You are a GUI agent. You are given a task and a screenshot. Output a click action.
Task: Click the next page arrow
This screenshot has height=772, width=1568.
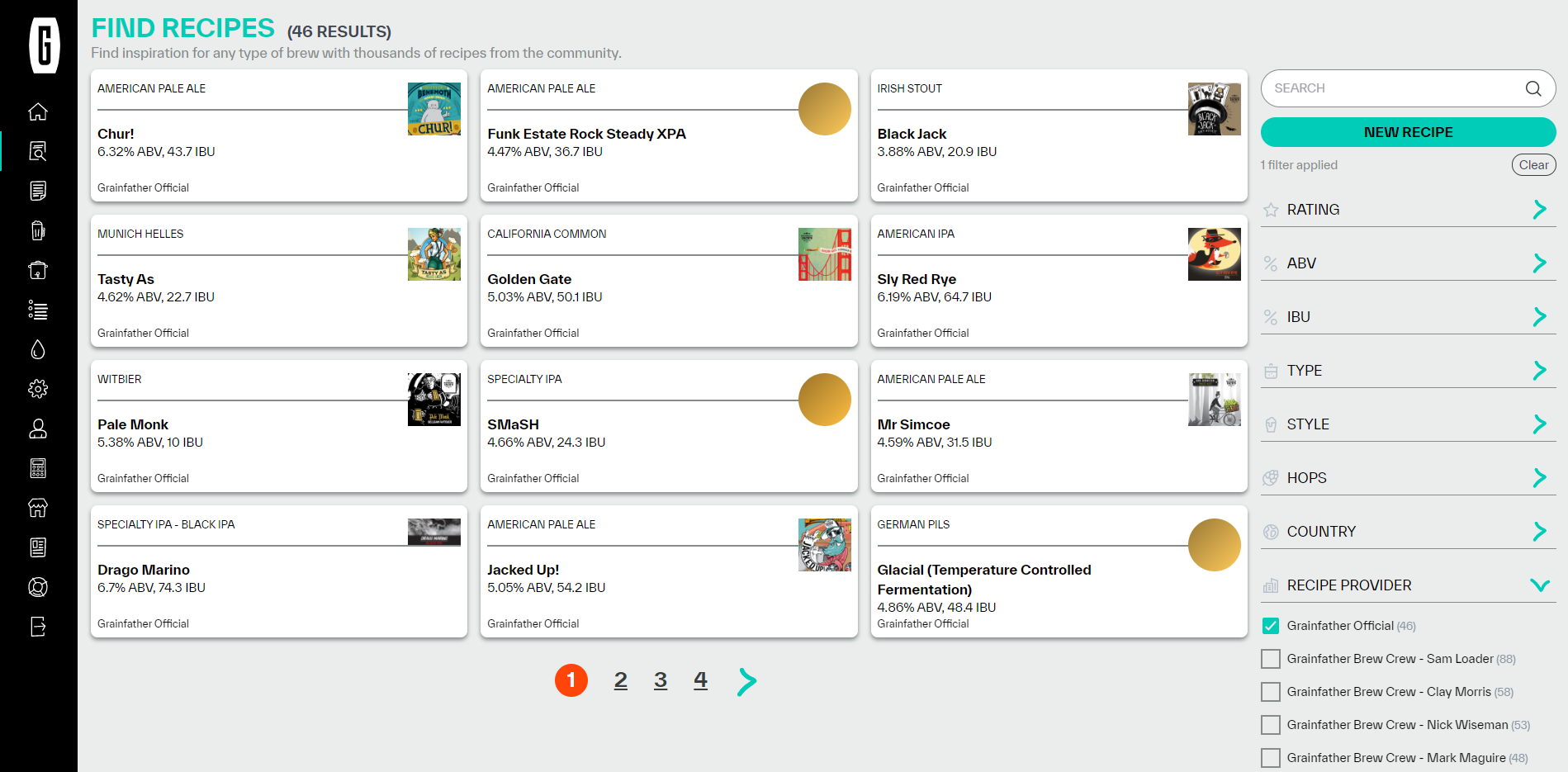coord(746,681)
